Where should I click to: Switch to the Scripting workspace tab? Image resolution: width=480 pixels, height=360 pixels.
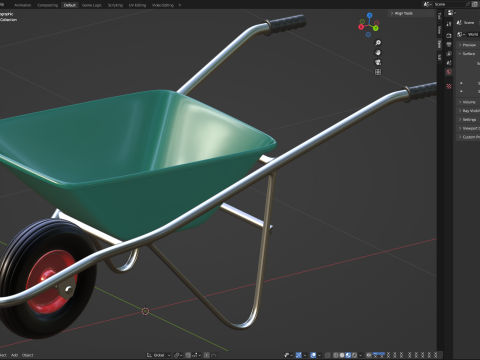[x=115, y=5]
